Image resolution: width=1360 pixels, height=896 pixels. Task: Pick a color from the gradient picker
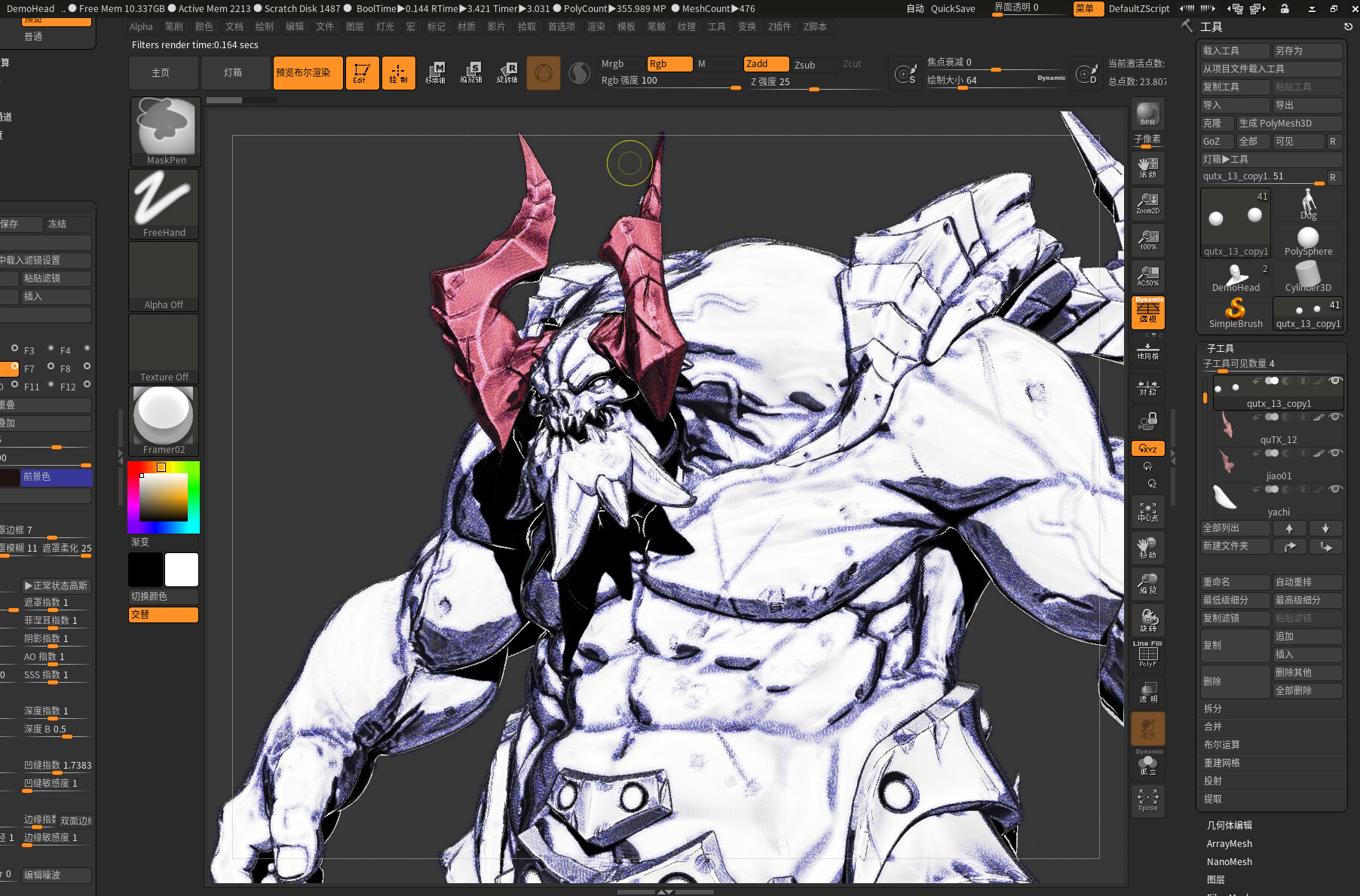(164, 497)
